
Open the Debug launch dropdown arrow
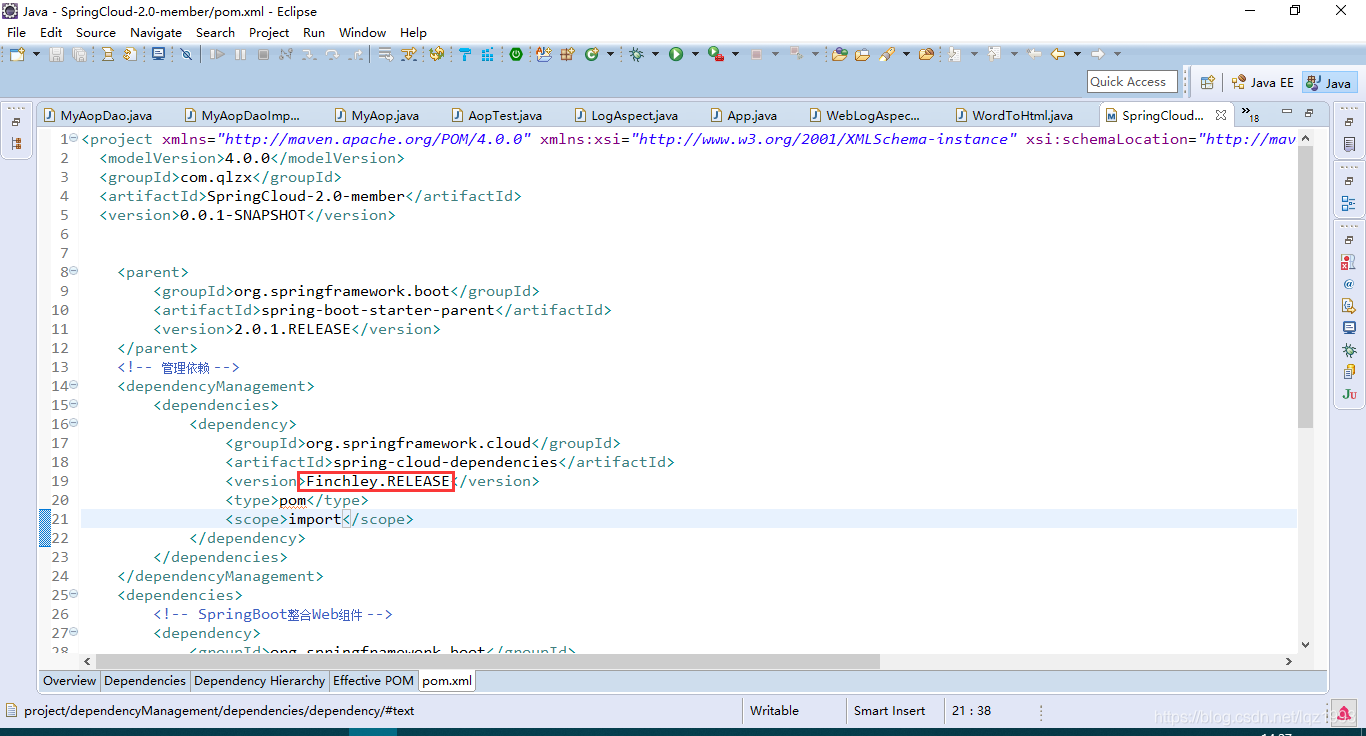pyautogui.click(x=655, y=54)
